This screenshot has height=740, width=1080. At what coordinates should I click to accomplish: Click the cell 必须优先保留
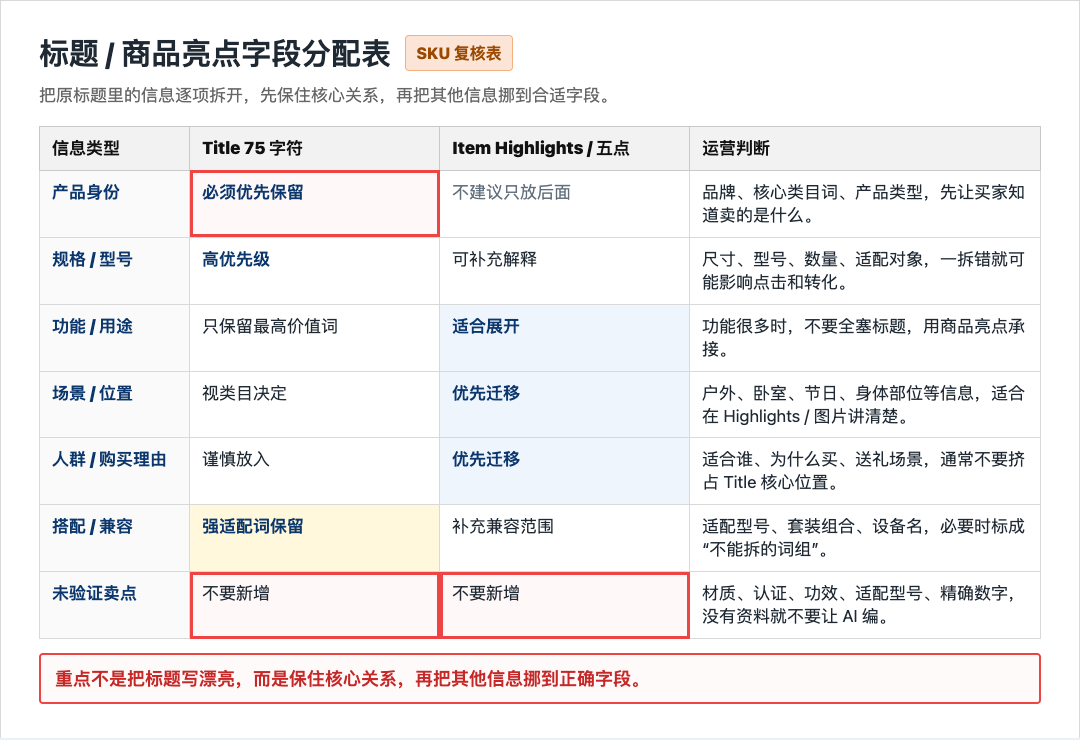tap(315, 204)
